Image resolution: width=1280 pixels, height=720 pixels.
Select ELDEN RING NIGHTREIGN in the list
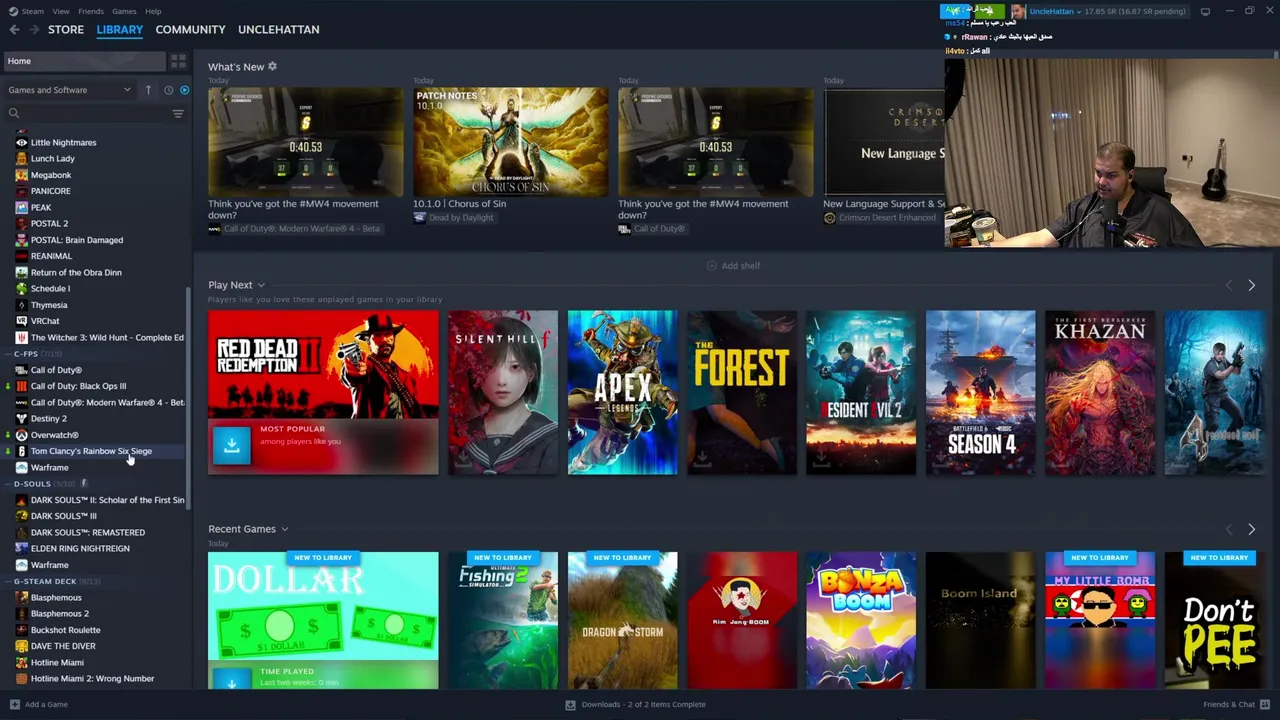(80, 549)
